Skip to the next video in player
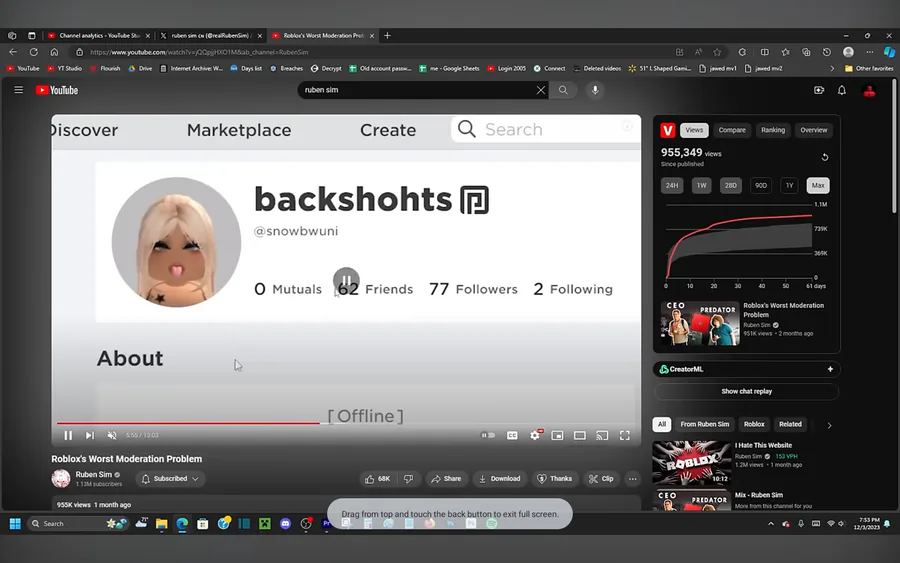 90,436
